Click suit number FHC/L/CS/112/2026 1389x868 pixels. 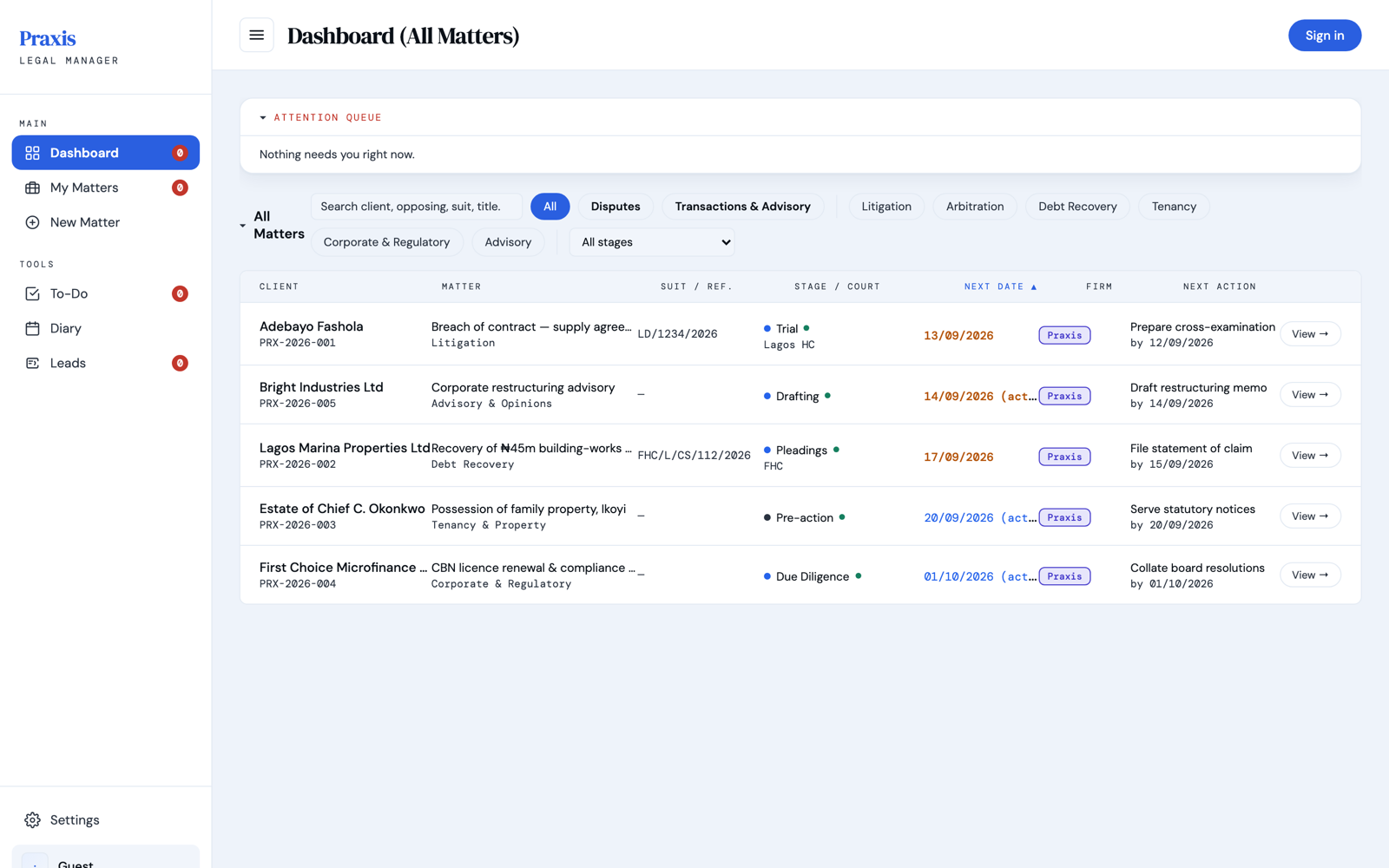pos(694,456)
